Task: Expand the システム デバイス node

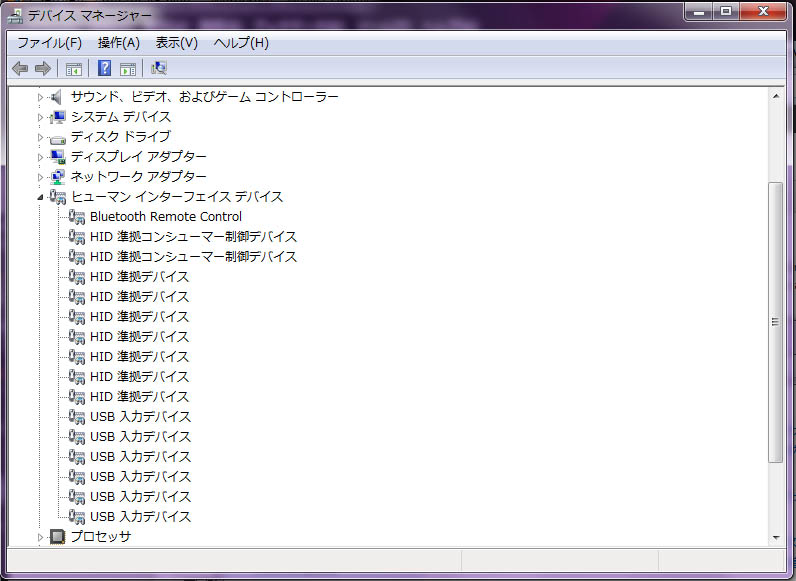Action: [x=41, y=117]
